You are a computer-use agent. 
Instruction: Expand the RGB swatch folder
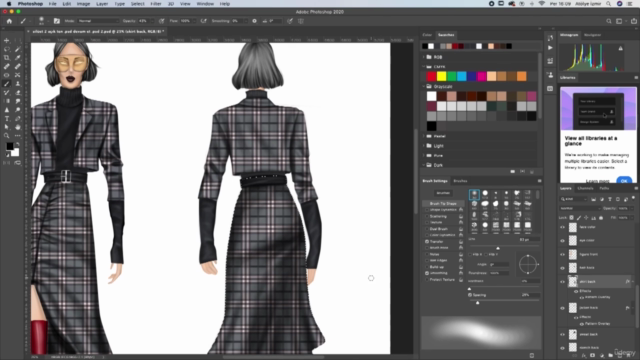click(424, 57)
